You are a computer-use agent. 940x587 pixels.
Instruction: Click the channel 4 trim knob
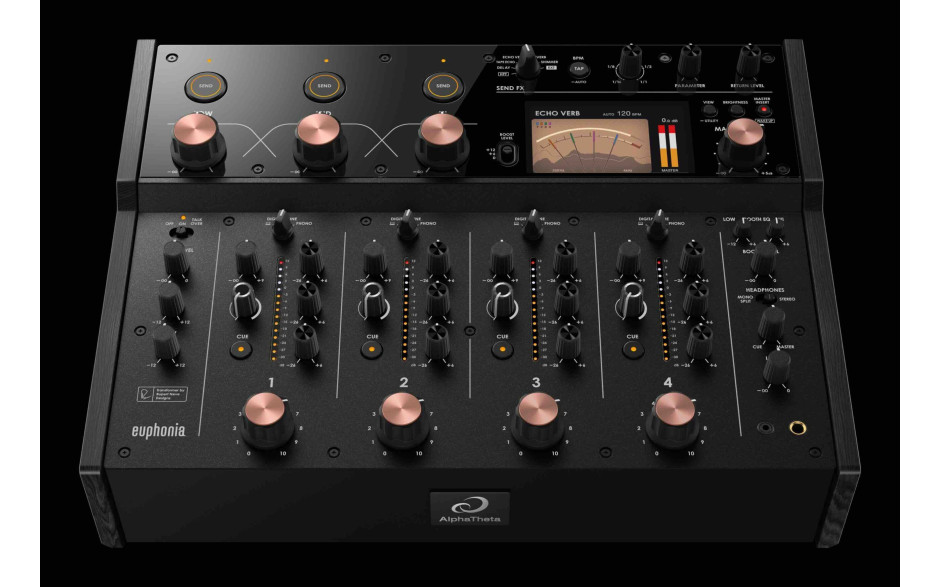click(x=629, y=259)
